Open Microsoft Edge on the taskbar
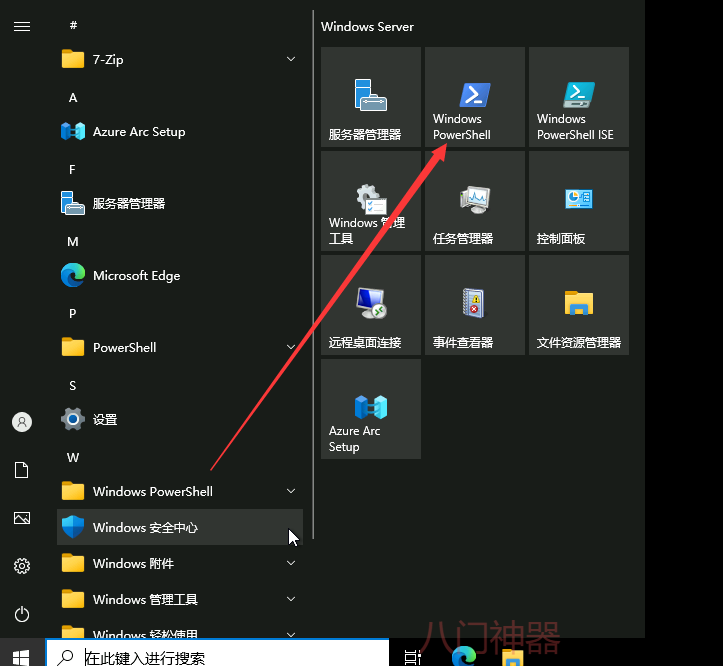The height and width of the screenshot is (666, 723). click(x=463, y=656)
